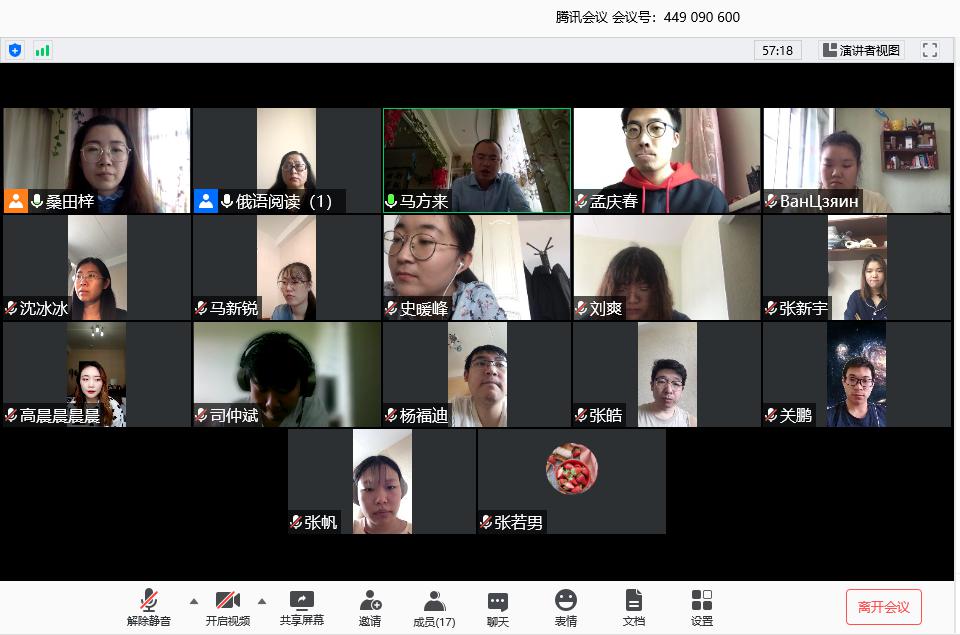Open the 表情 emoji reactions
Viewport: 960px width, 635px height.
(566, 607)
